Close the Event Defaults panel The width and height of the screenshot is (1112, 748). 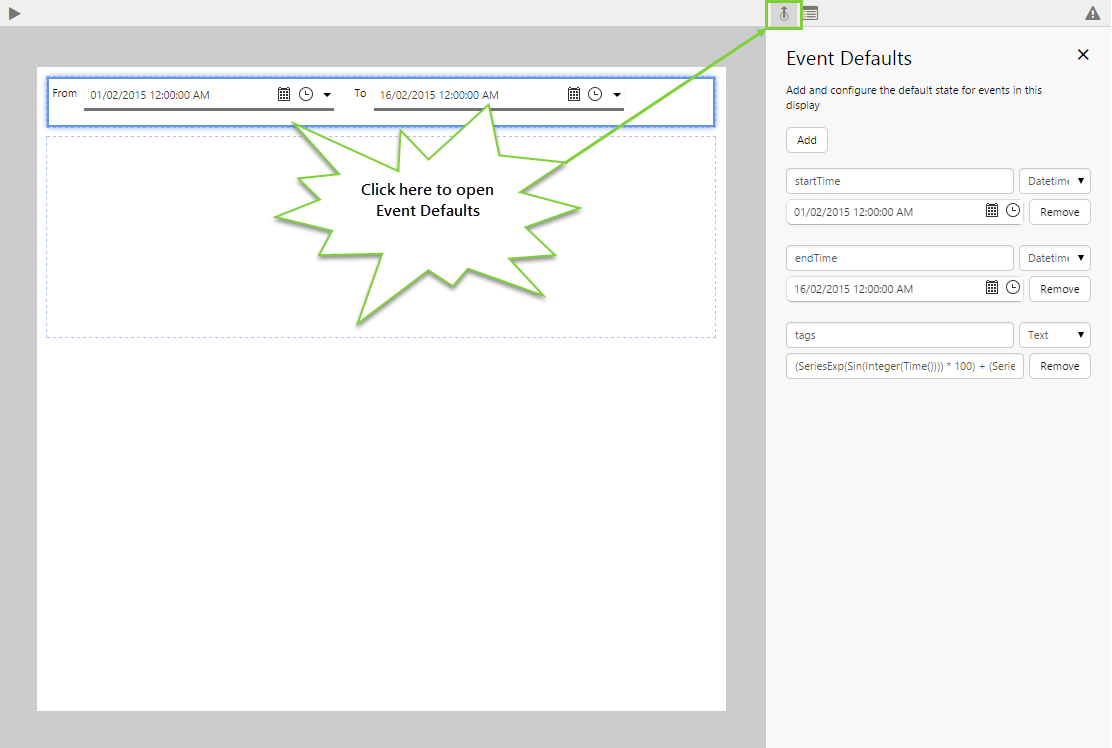tap(1083, 55)
